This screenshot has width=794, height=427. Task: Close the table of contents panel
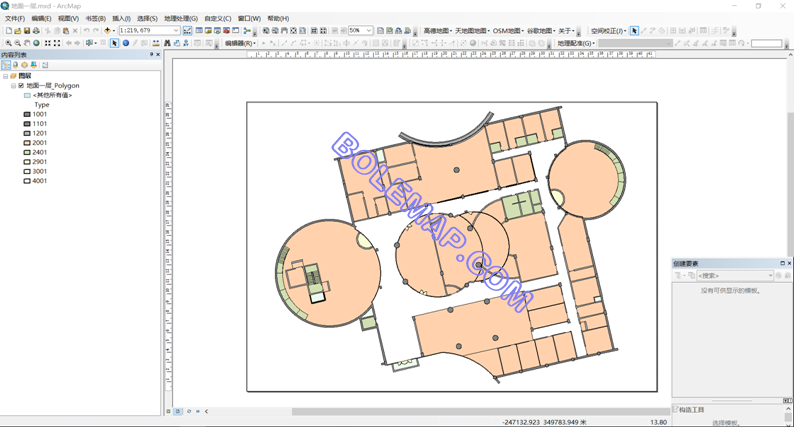point(158,54)
